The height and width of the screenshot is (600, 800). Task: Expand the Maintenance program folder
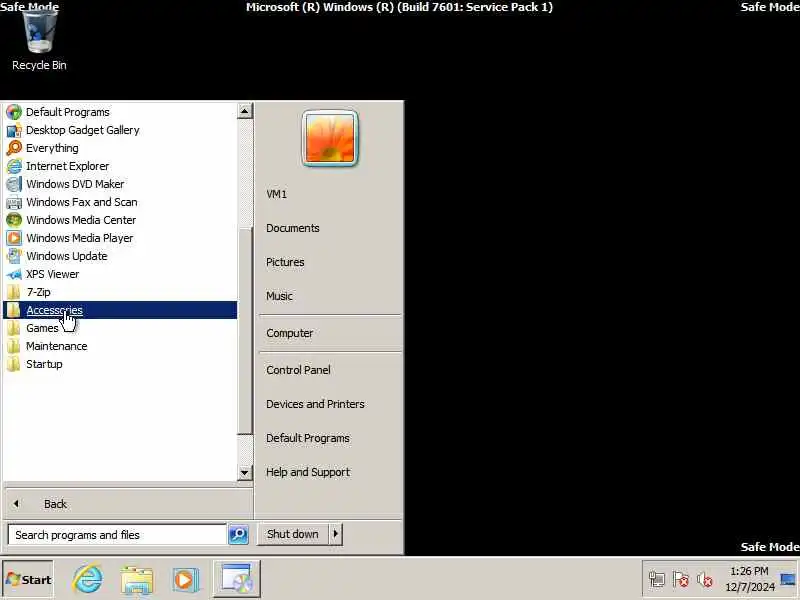(120, 346)
